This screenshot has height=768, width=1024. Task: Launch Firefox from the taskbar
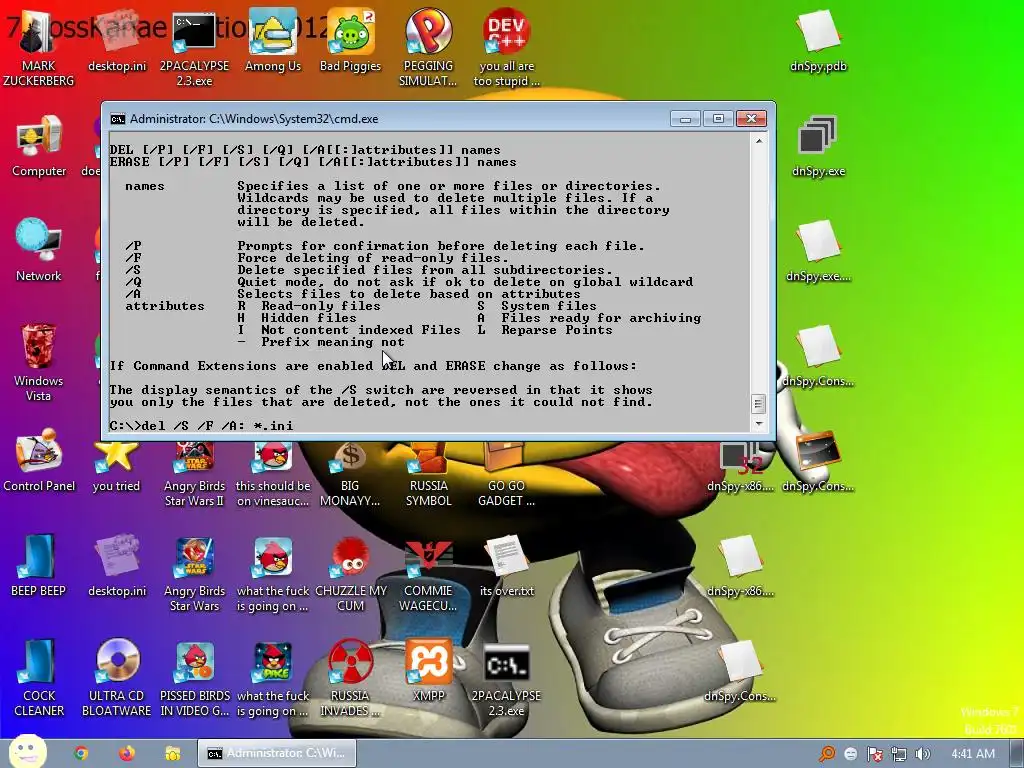click(127, 753)
